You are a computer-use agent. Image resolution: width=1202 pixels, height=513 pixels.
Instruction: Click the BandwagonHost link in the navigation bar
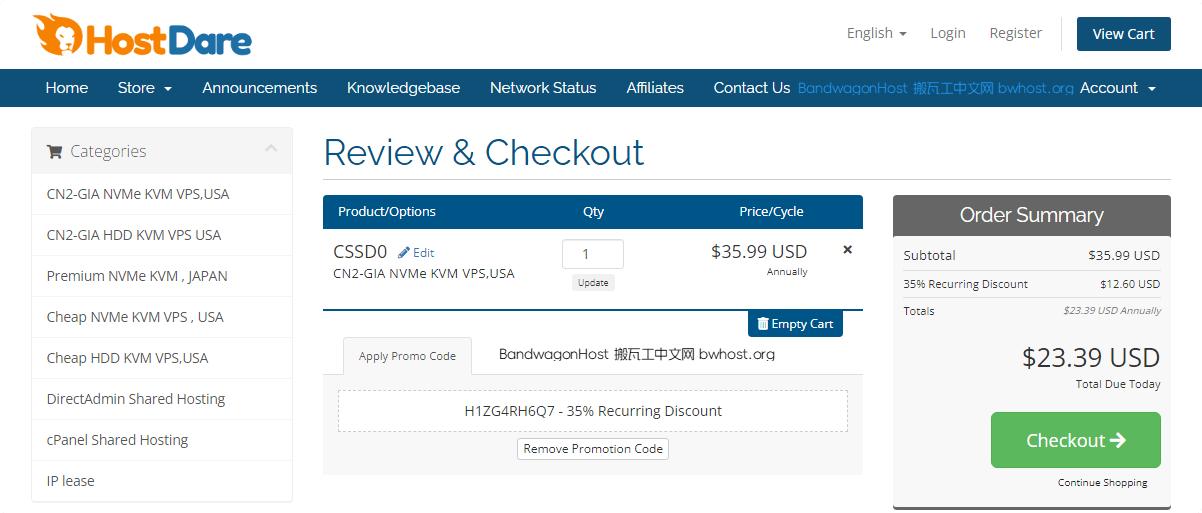[936, 88]
